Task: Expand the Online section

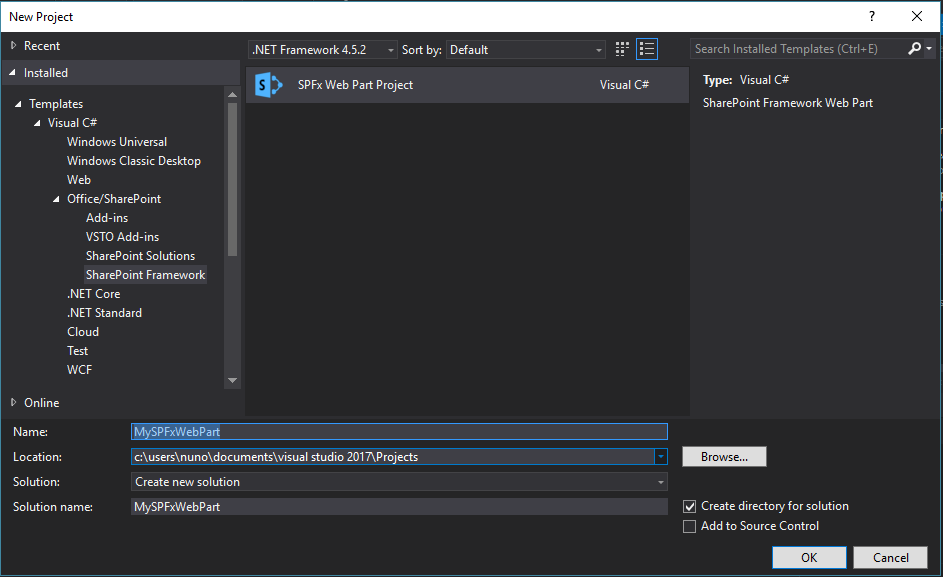Action: point(13,402)
